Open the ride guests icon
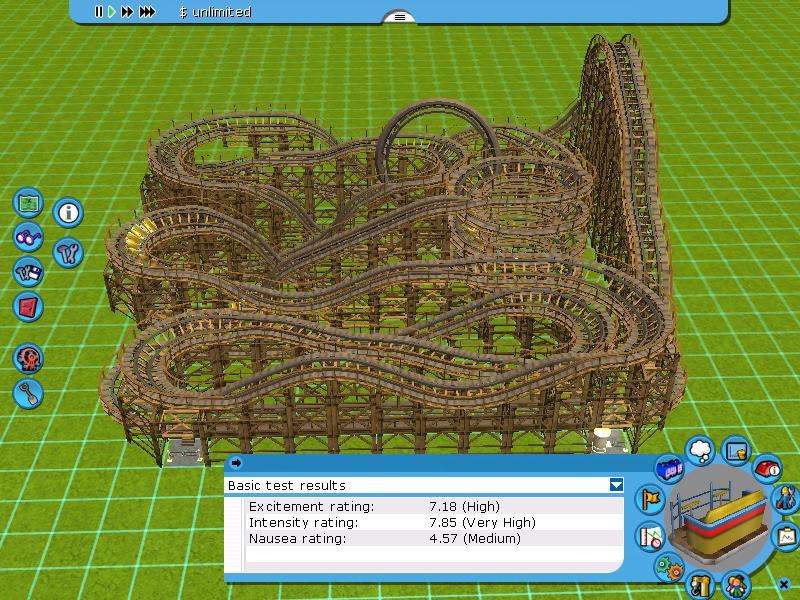The height and width of the screenshot is (600, 800). point(736,585)
